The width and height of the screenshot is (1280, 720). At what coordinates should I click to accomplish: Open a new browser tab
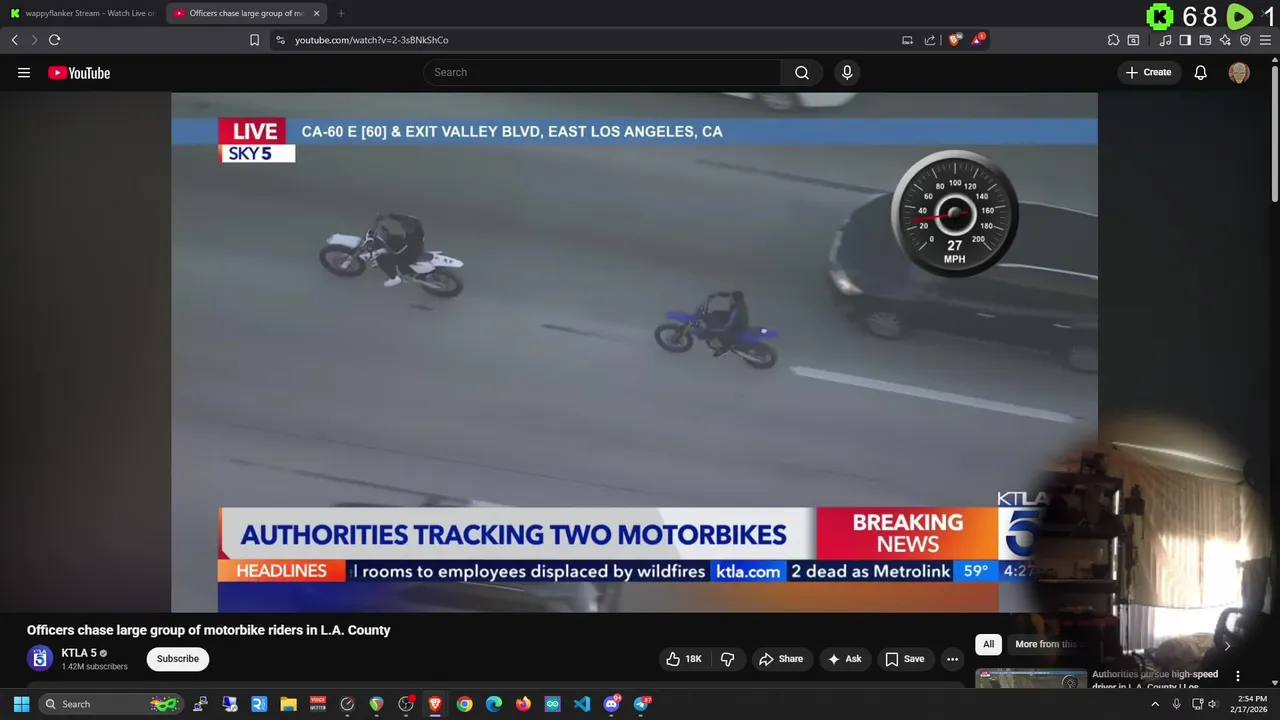[341, 13]
